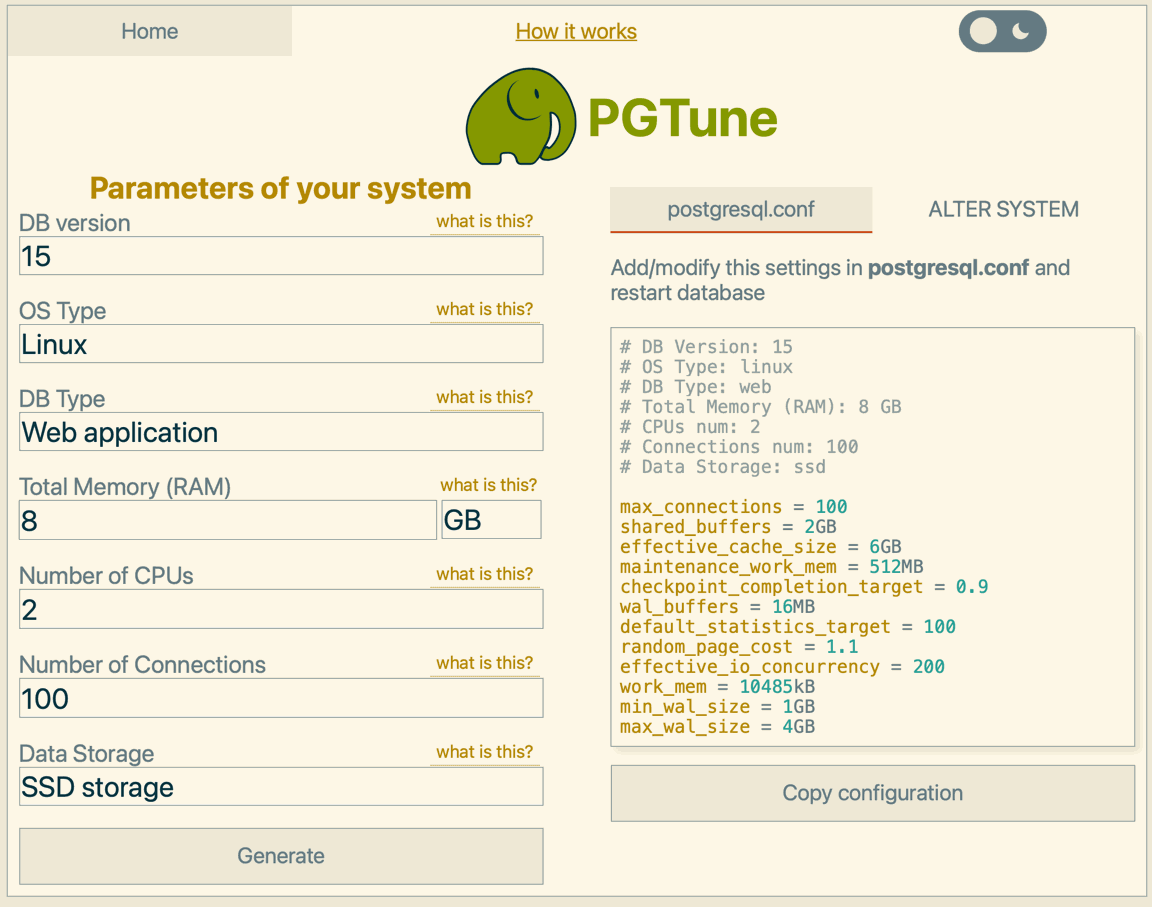Screen dimensions: 1152x907
Task: Switch to the ALTER SYSTEM tab
Action: [x=1003, y=210]
